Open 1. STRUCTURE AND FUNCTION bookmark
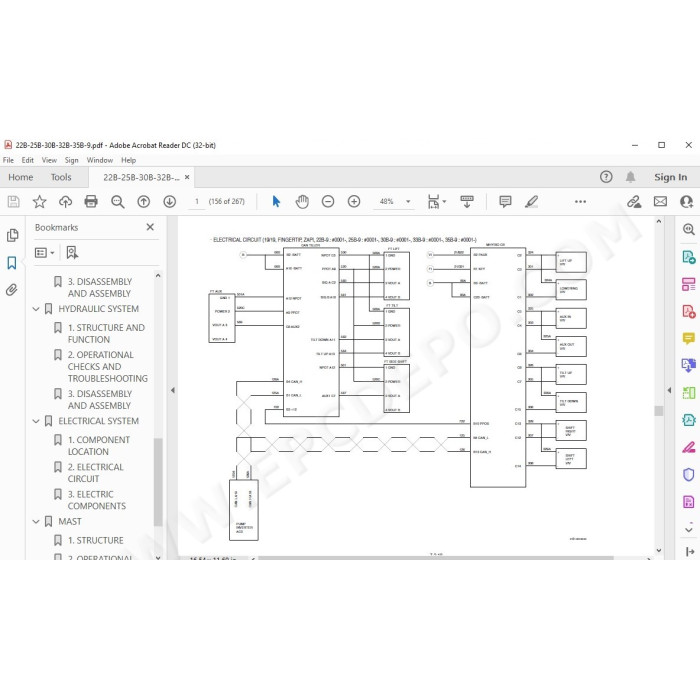The height and width of the screenshot is (700, 700). 106,333
